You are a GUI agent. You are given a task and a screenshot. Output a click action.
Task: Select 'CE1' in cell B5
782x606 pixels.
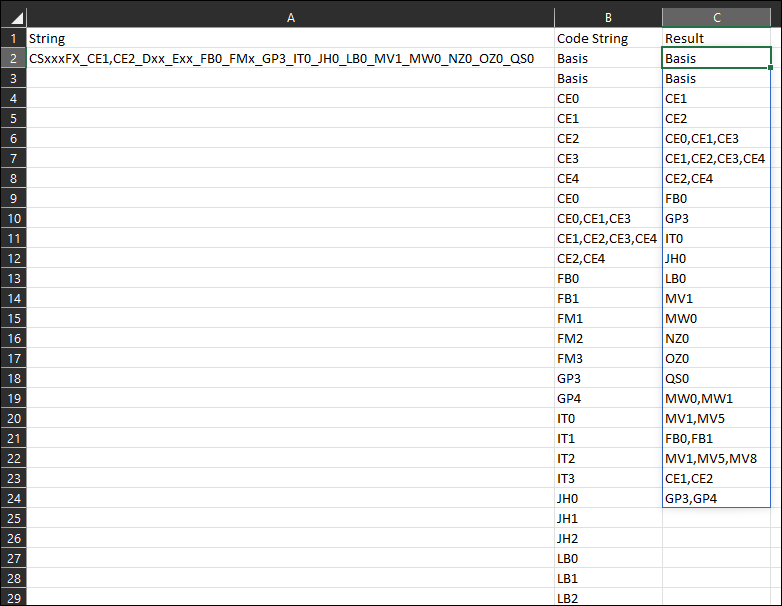(x=608, y=119)
